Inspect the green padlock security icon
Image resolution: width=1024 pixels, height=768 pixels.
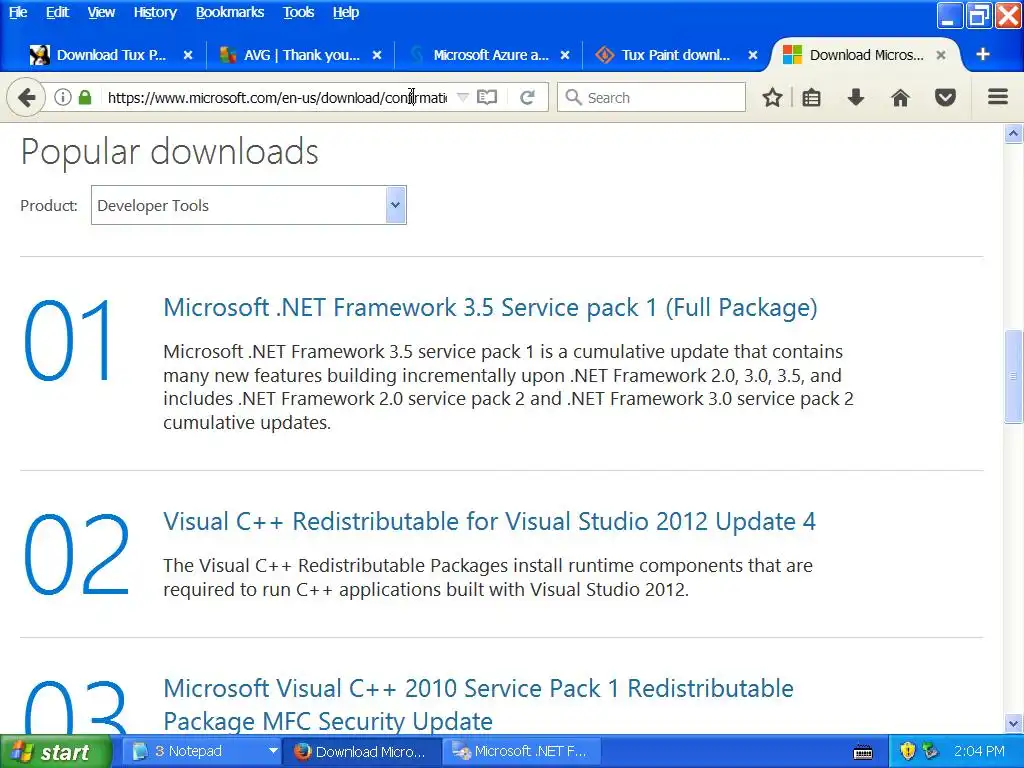85,97
